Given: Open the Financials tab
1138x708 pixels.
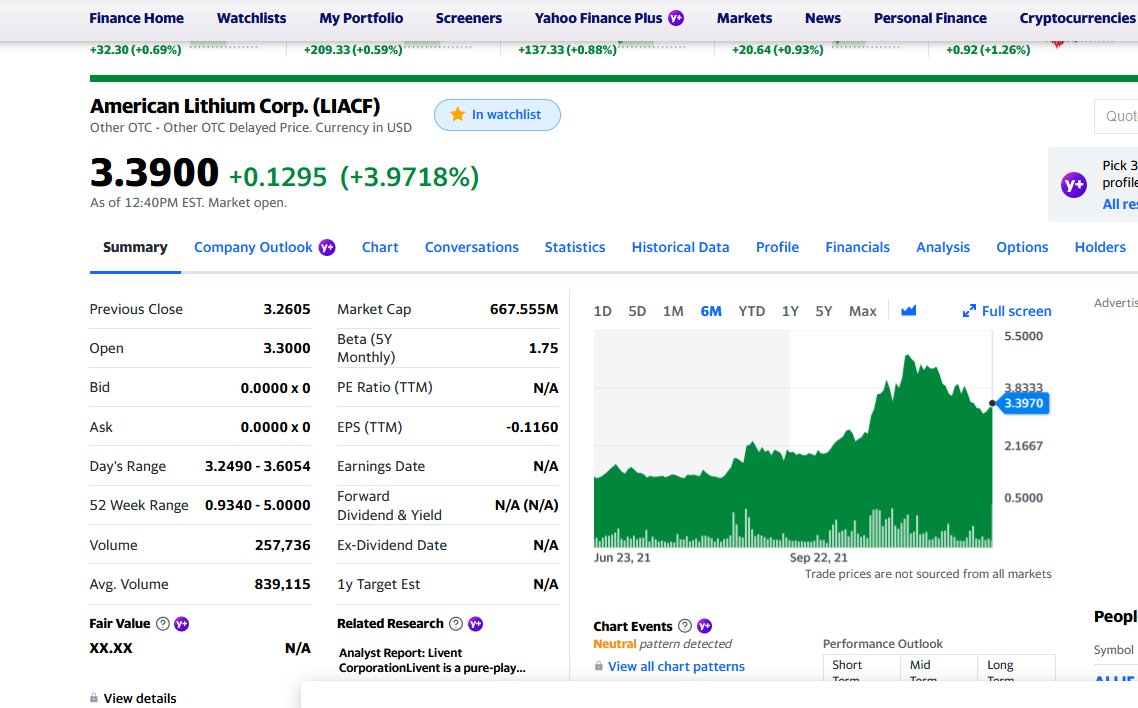Looking at the screenshot, I should pyautogui.click(x=857, y=247).
